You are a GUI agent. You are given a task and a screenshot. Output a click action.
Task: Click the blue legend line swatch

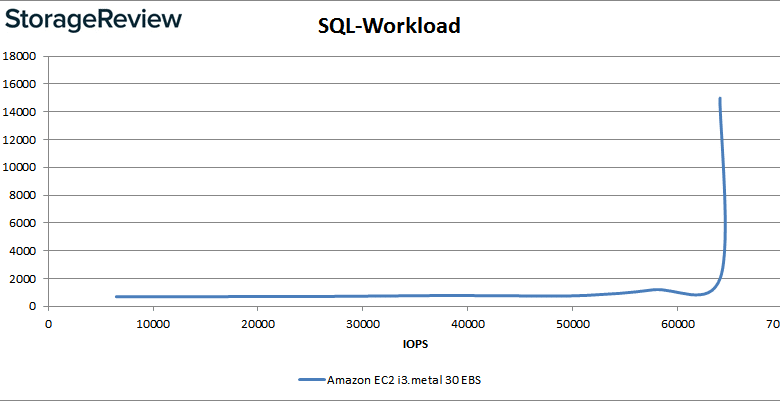coord(312,380)
